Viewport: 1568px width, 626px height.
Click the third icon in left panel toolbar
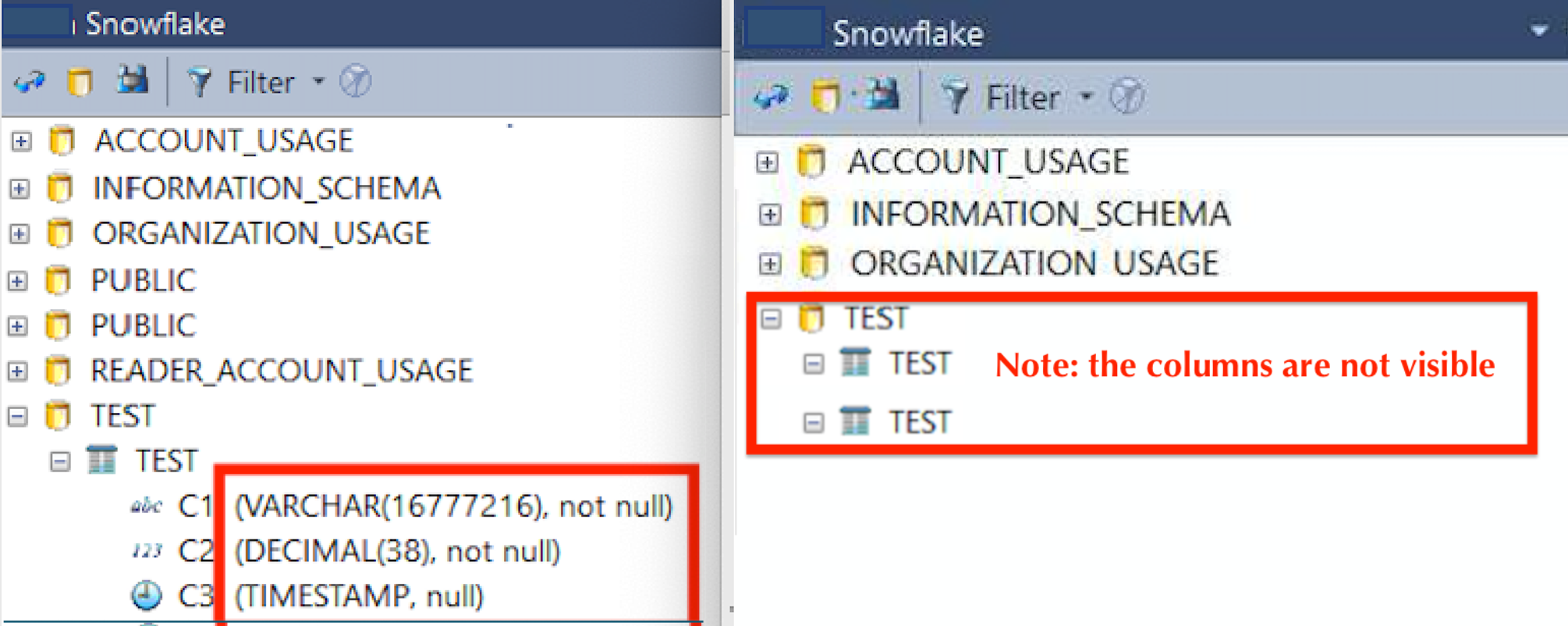[132, 80]
